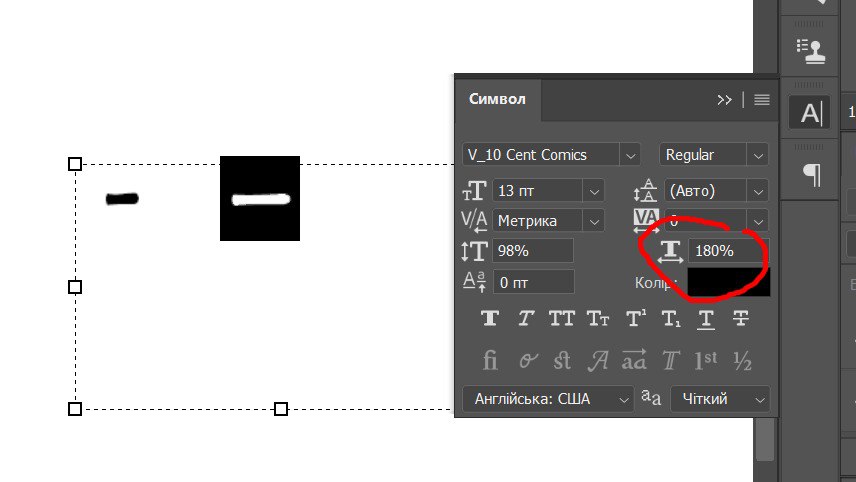Click the font size icon
This screenshot has width=856, height=482.
(474, 190)
